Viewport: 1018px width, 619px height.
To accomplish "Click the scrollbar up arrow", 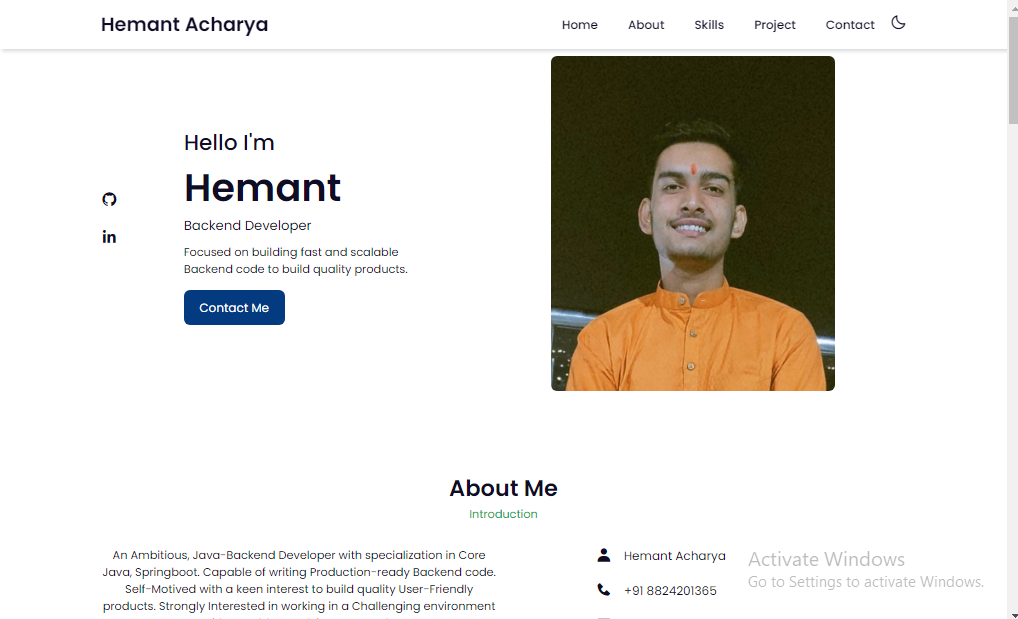I will pos(1013,5).
